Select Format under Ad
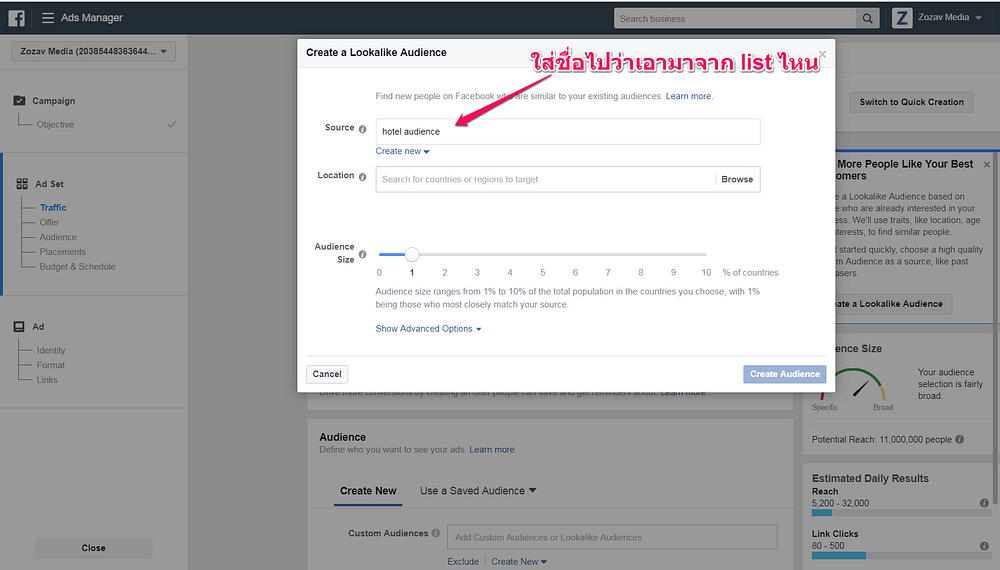Image resolution: width=1000 pixels, height=570 pixels. tap(51, 365)
